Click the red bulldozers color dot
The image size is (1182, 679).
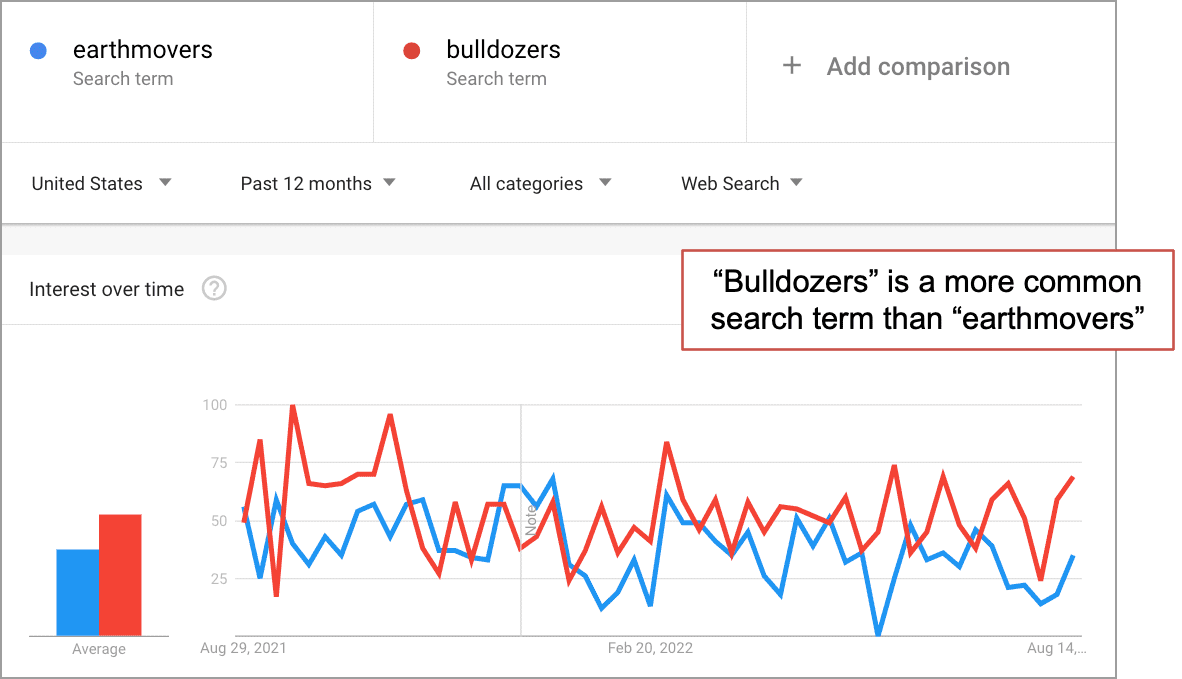coord(412,50)
